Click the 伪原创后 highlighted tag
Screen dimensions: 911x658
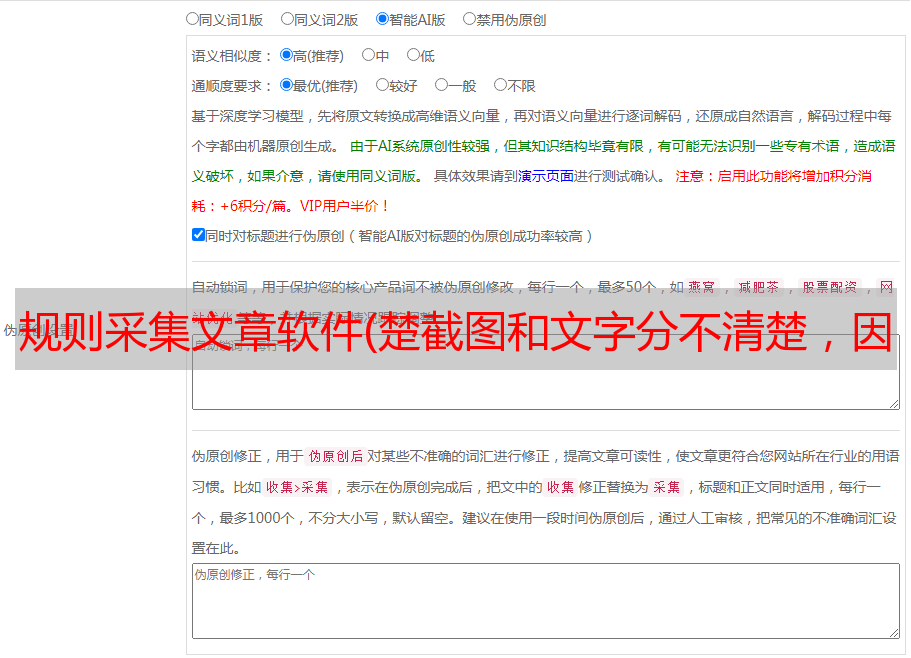pos(336,456)
